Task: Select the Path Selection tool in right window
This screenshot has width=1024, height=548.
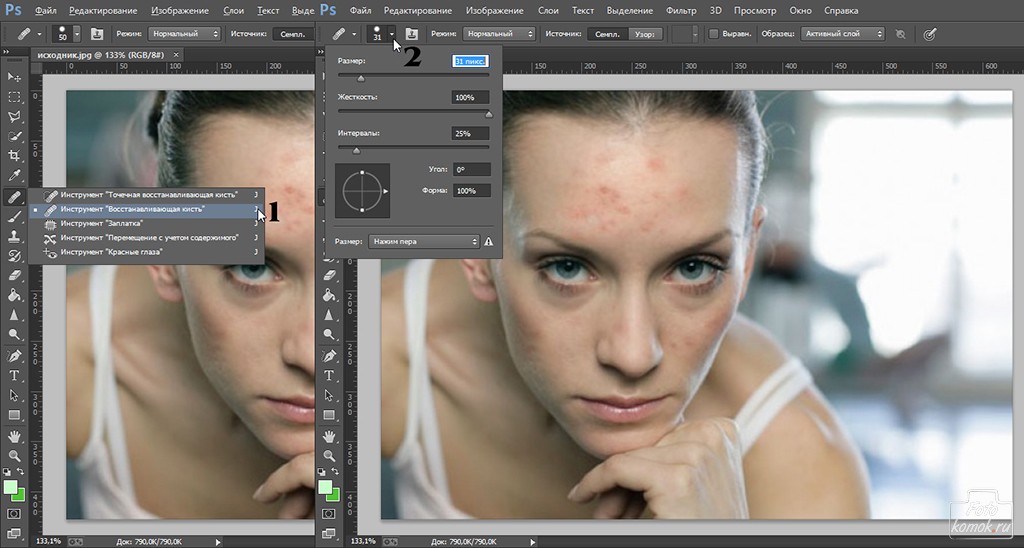Action: coord(328,395)
